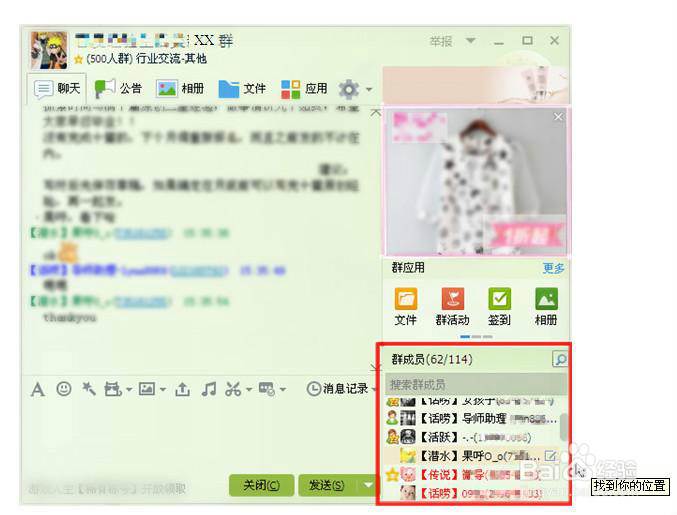Screen dimensions: 677x515
Task: Click the group settings gear icon
Action: pyautogui.click(x=349, y=89)
